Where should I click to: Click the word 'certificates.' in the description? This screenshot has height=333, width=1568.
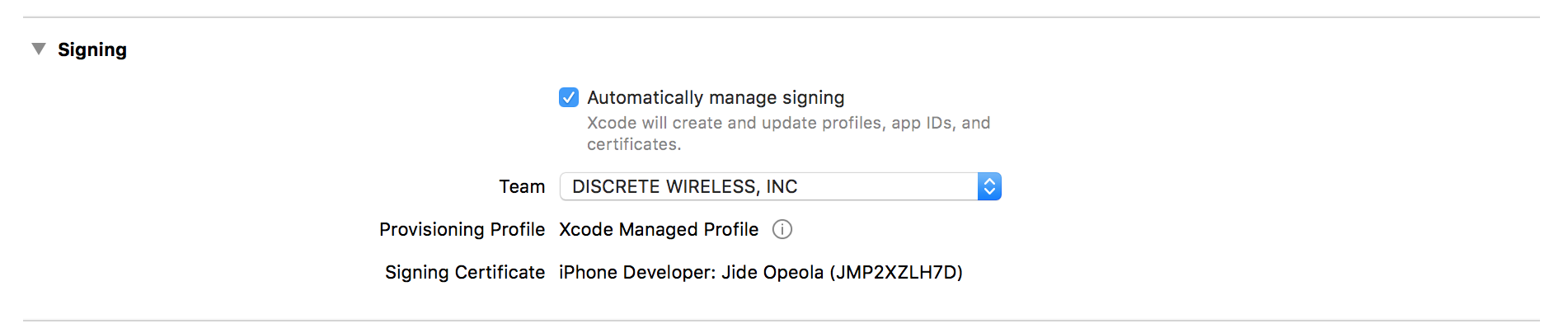[x=634, y=144]
